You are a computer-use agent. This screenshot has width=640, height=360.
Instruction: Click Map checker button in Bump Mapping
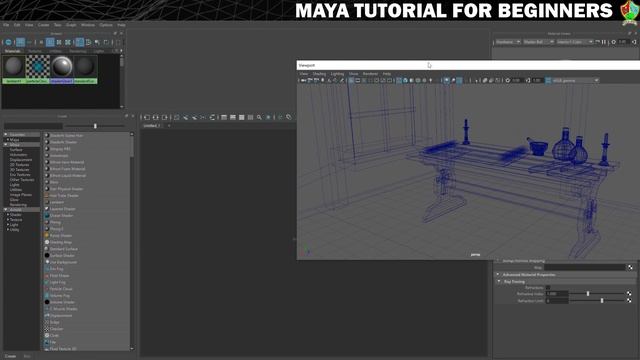click(x=630, y=267)
